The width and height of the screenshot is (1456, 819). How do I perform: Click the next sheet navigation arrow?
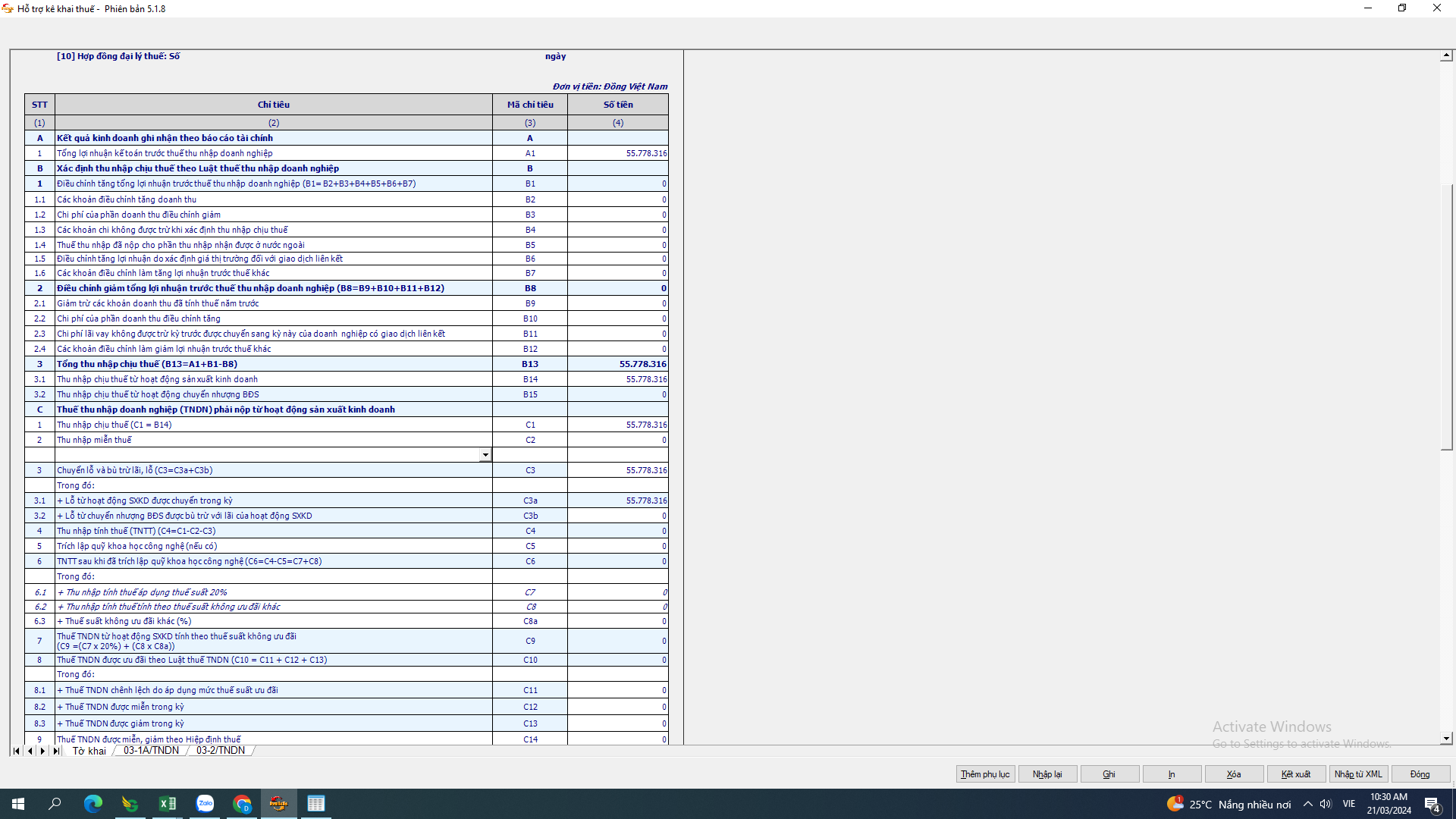pos(42,751)
